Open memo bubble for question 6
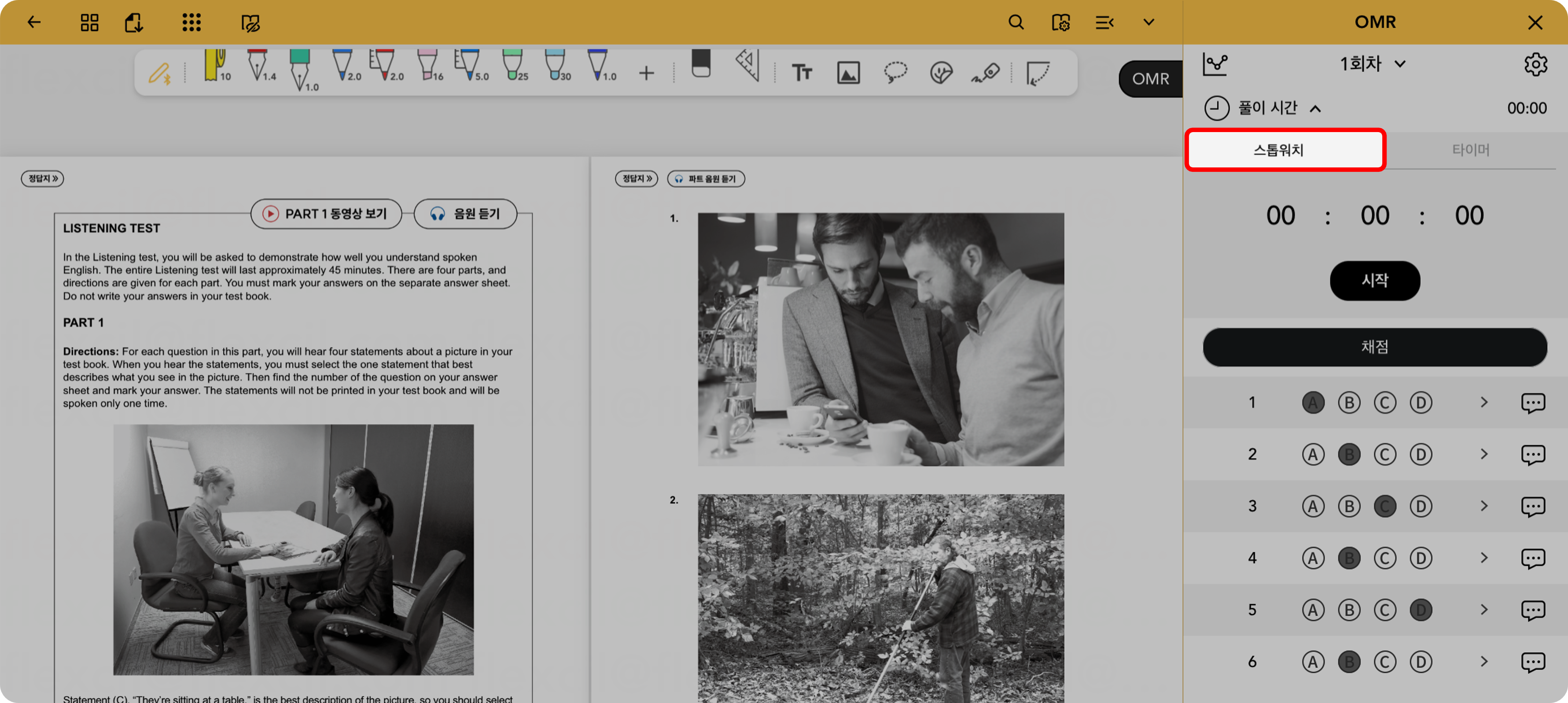 1533,662
